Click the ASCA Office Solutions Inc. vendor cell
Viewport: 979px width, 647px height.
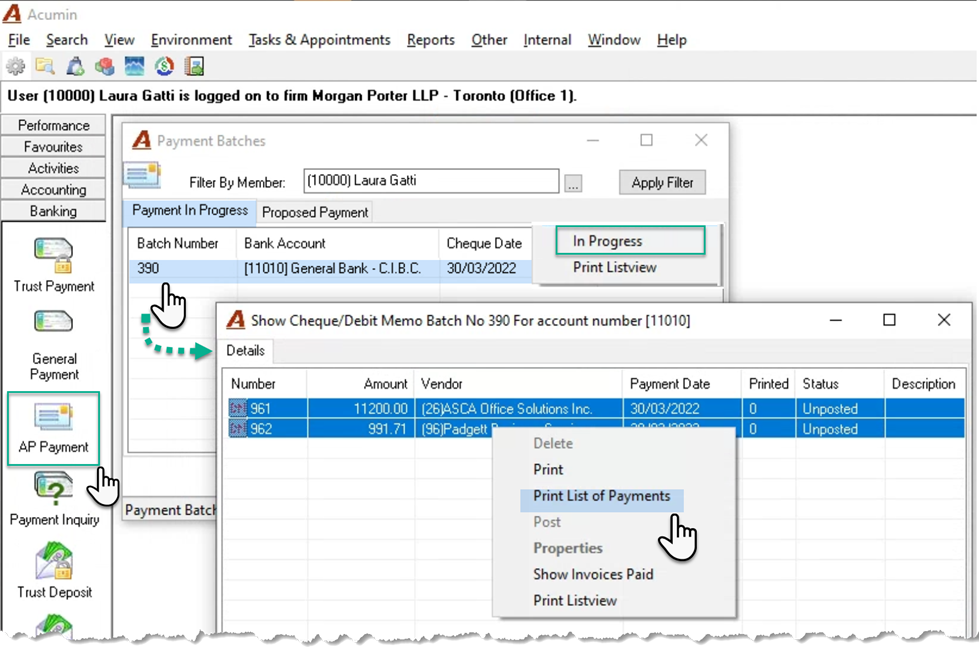point(518,408)
